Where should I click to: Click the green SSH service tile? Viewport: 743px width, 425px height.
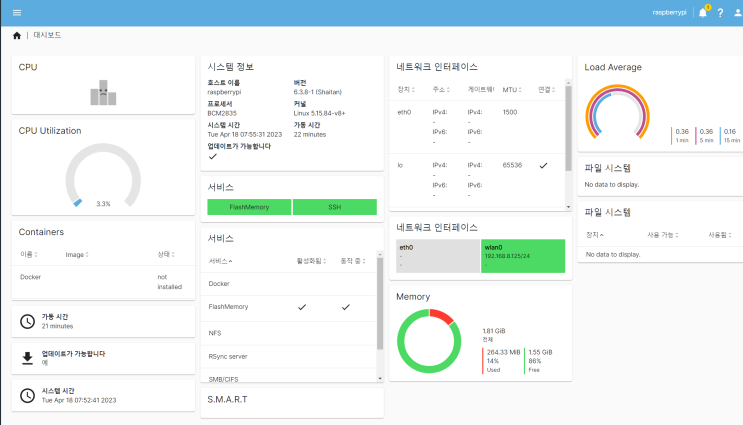tap(335, 207)
